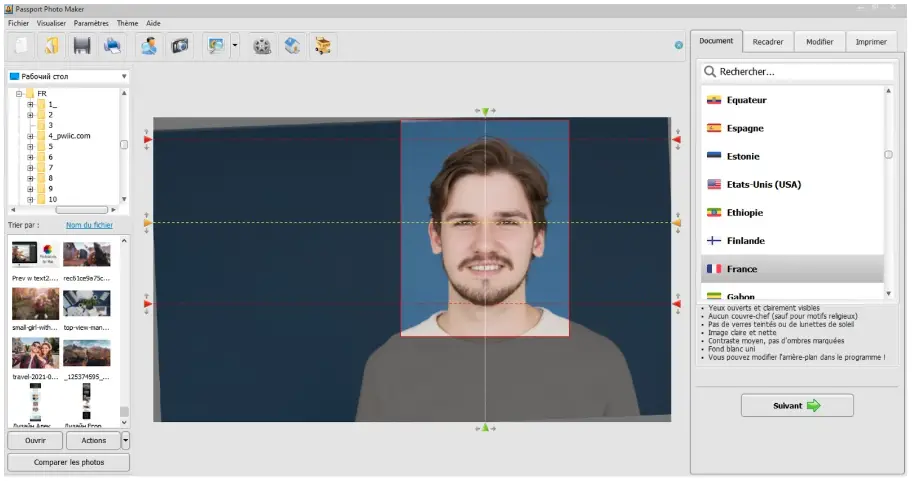Screen dimensions: 913x481
Task: Open the Visualiser menu
Action: (51, 23)
